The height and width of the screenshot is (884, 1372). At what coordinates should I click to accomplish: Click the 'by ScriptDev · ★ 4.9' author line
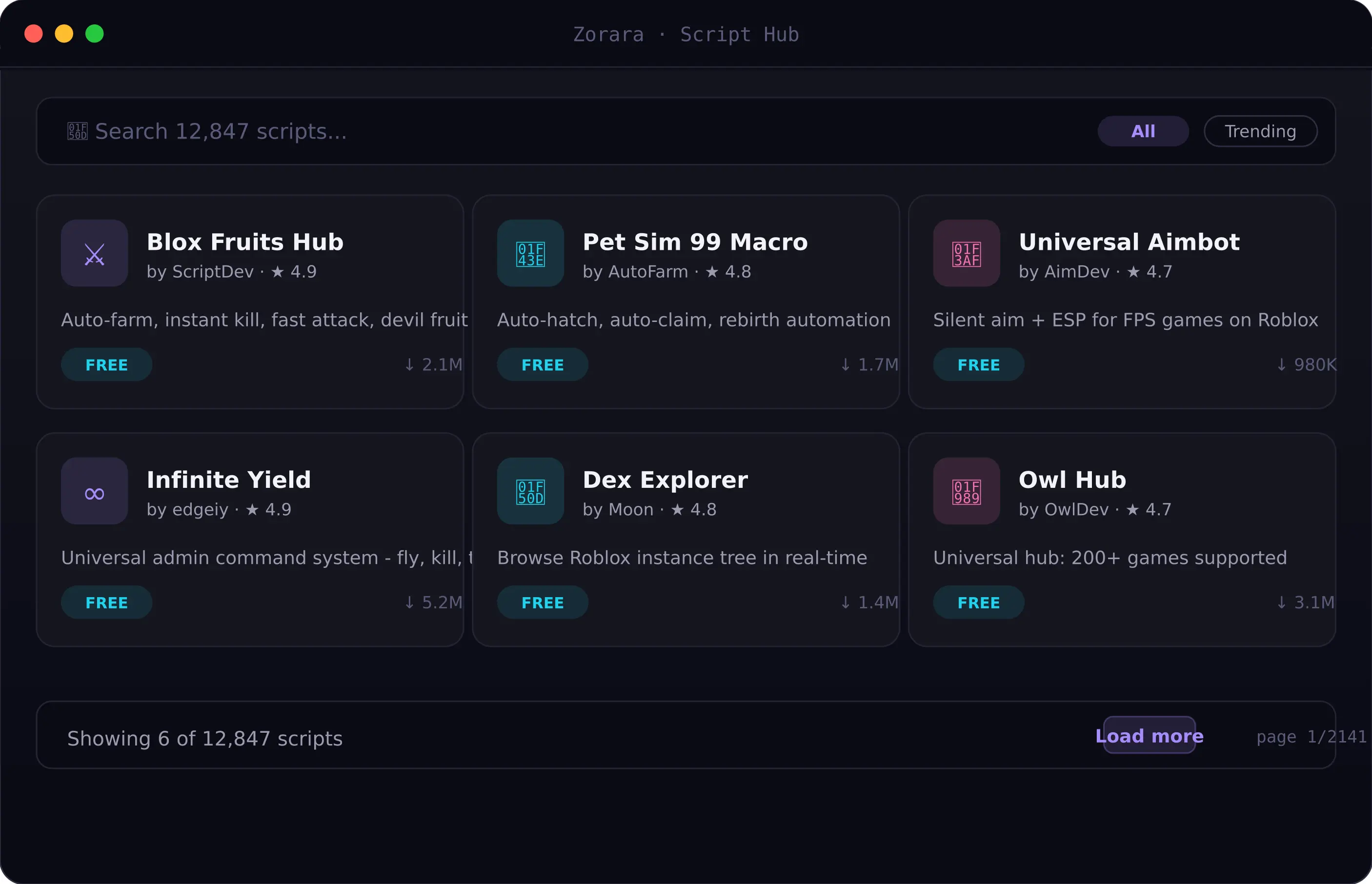click(x=231, y=272)
